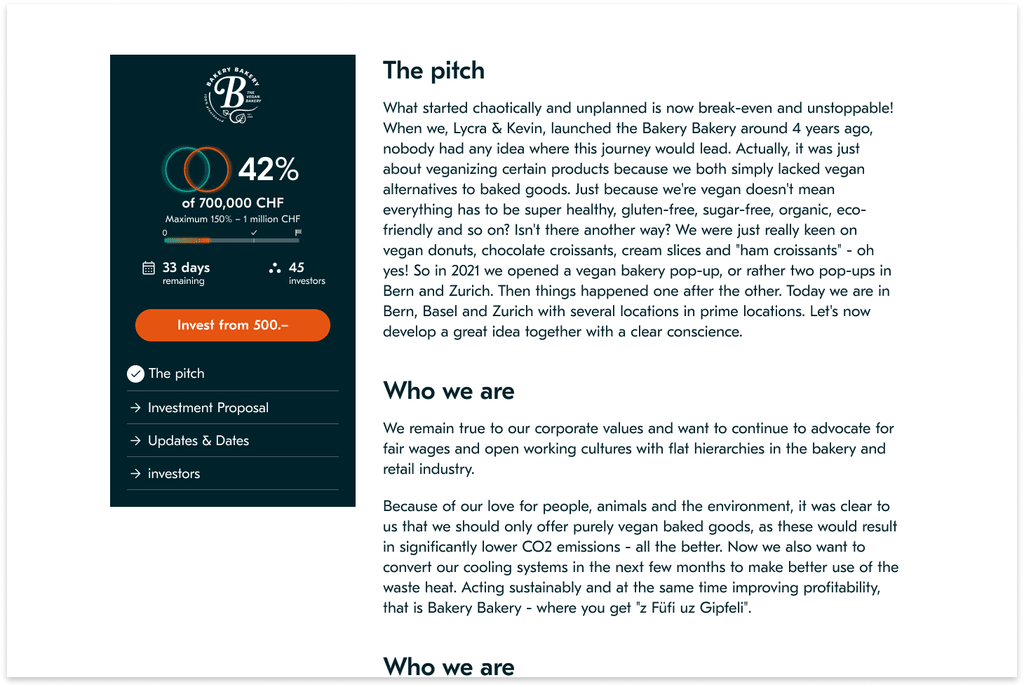Click the flag icon on the progress bar
This screenshot has height=687, width=1024.
[298, 232]
